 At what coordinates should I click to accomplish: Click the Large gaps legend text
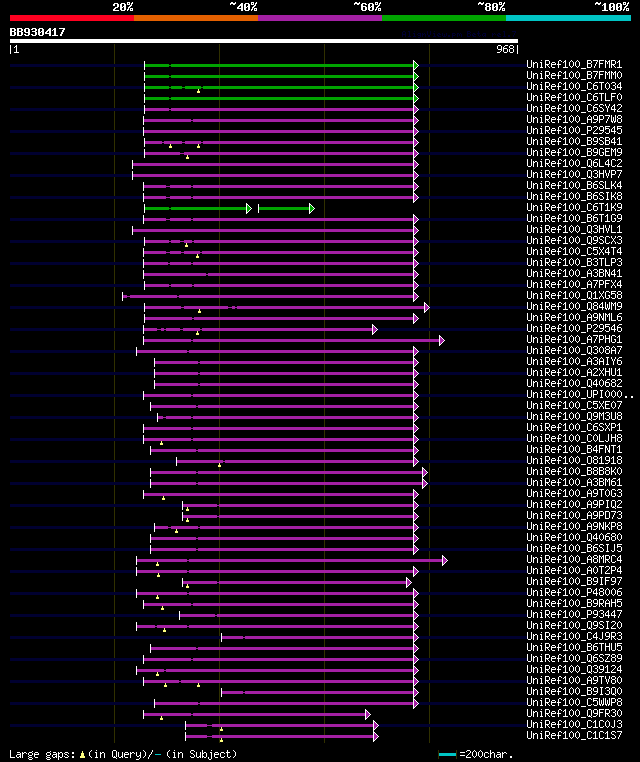click(123, 754)
